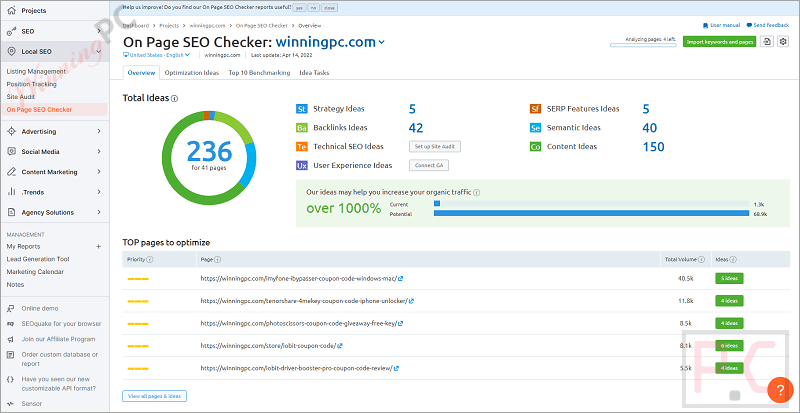Click the Backlinks Ideas 'Ba' badge
Image resolution: width=800 pixels, height=413 pixels.
[302, 128]
